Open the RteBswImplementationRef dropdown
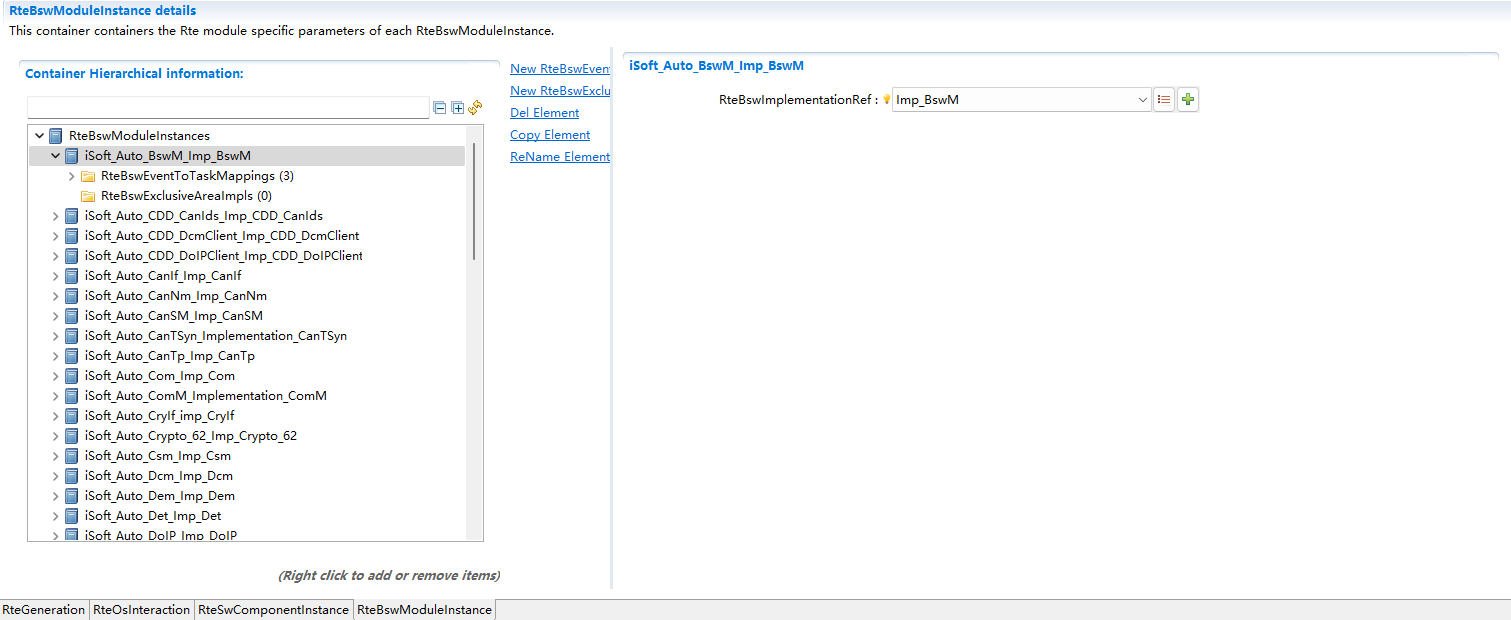The height and width of the screenshot is (620, 1511). (x=1143, y=100)
